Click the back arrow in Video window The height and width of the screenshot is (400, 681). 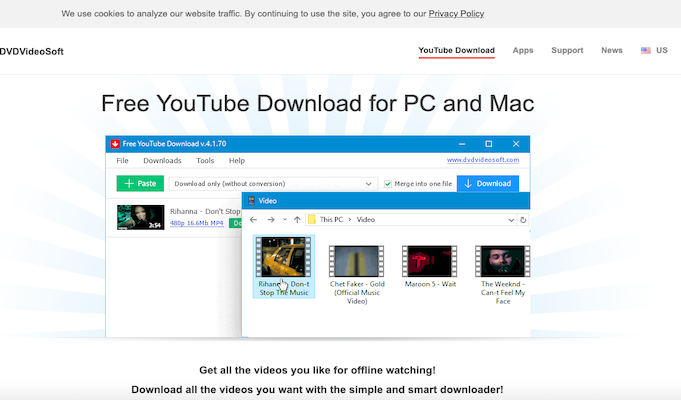[x=254, y=220]
